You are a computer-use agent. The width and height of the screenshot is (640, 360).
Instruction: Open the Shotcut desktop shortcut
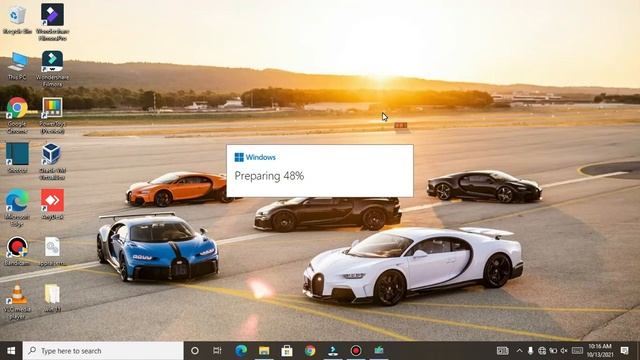pos(17,158)
